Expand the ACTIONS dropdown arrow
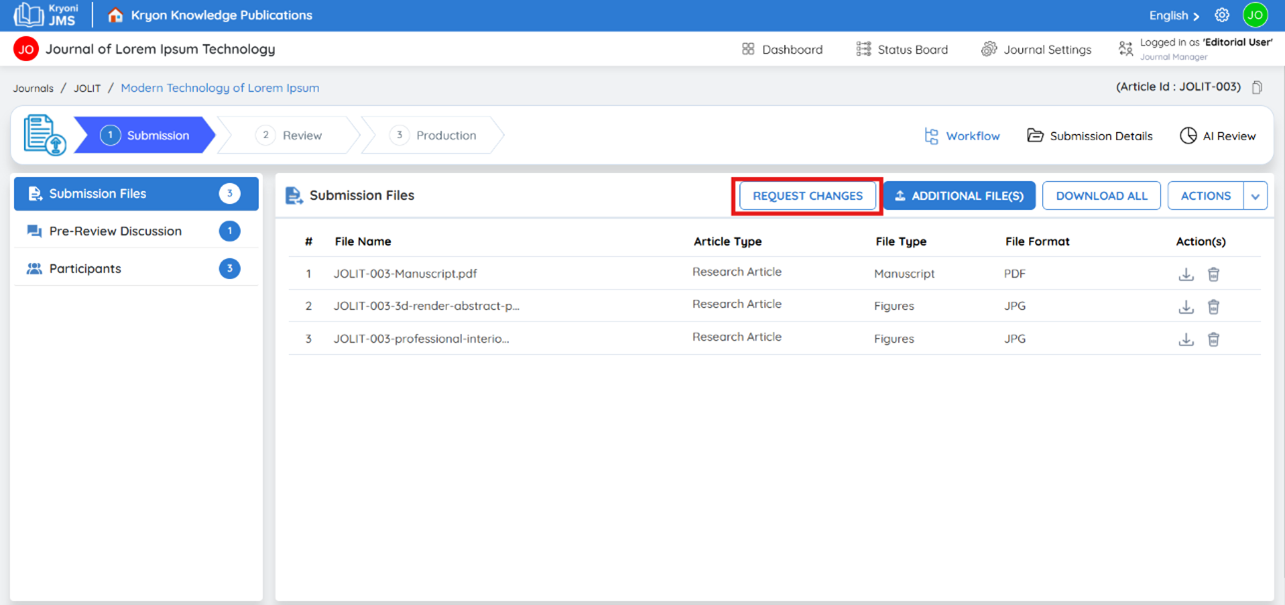This screenshot has width=1285, height=605. 1256,196
